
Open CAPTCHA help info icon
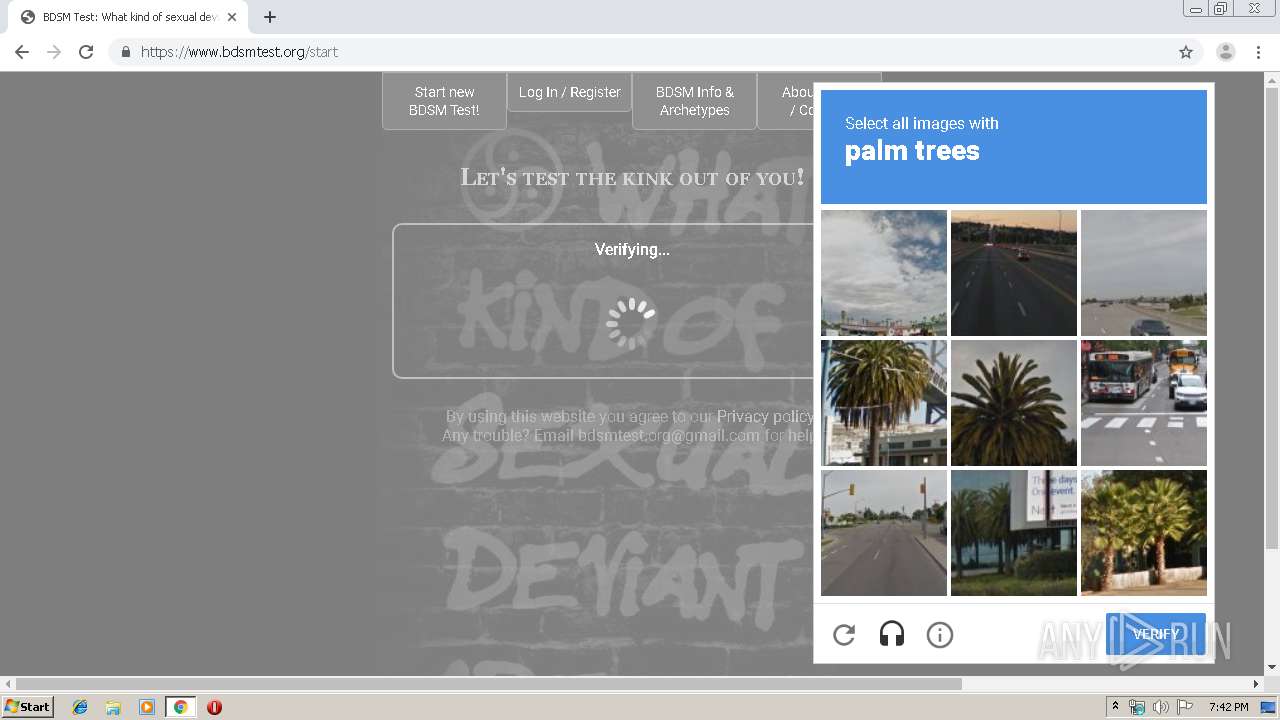940,635
